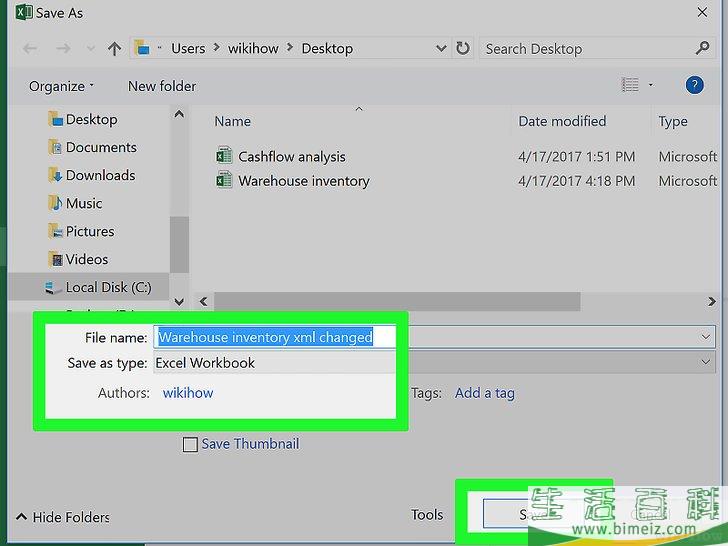Click the horizontal scrollbar under file list
728x546 pixels.
[x=400, y=301]
